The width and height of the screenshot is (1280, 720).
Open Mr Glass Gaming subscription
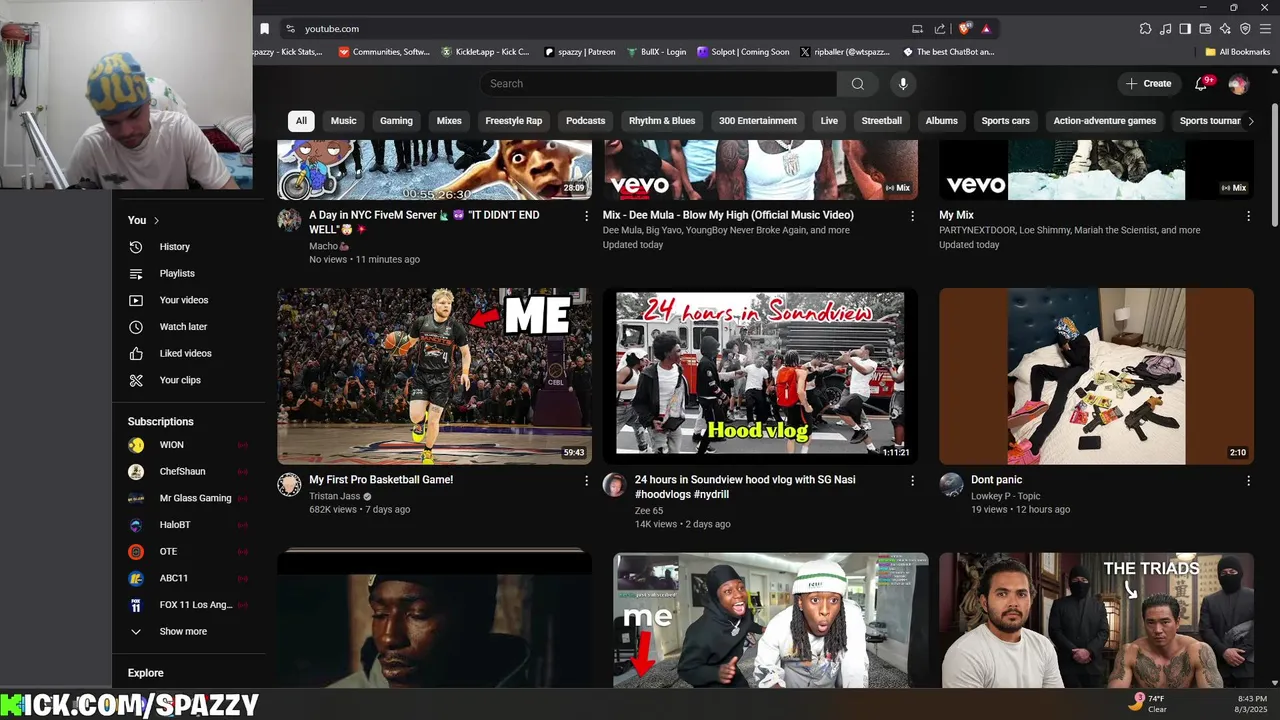[x=195, y=498]
